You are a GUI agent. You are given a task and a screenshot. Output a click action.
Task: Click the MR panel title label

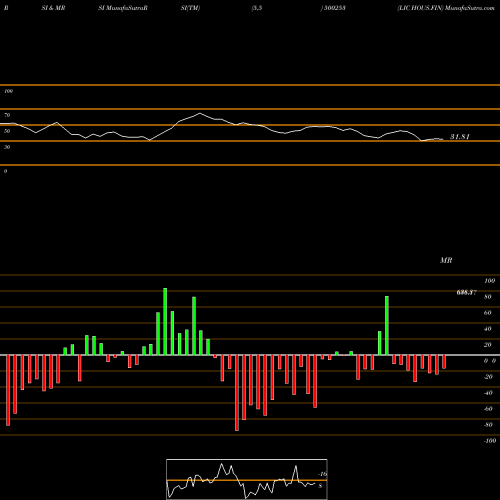(x=446, y=260)
